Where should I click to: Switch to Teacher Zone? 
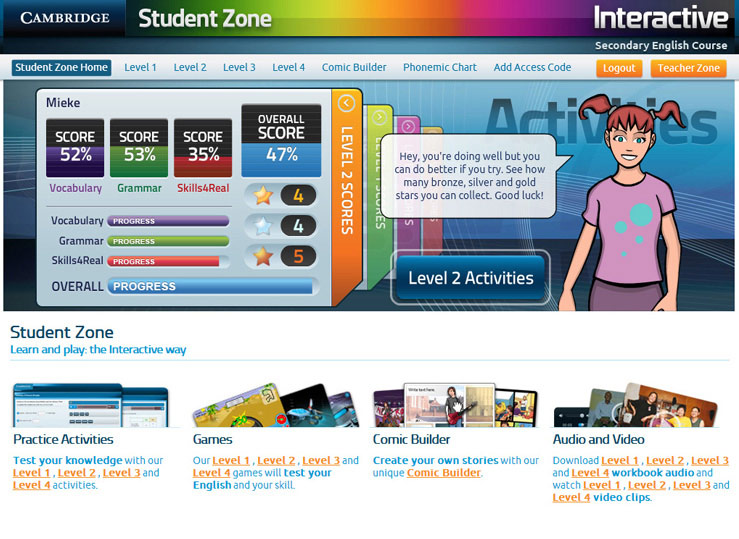(x=689, y=68)
